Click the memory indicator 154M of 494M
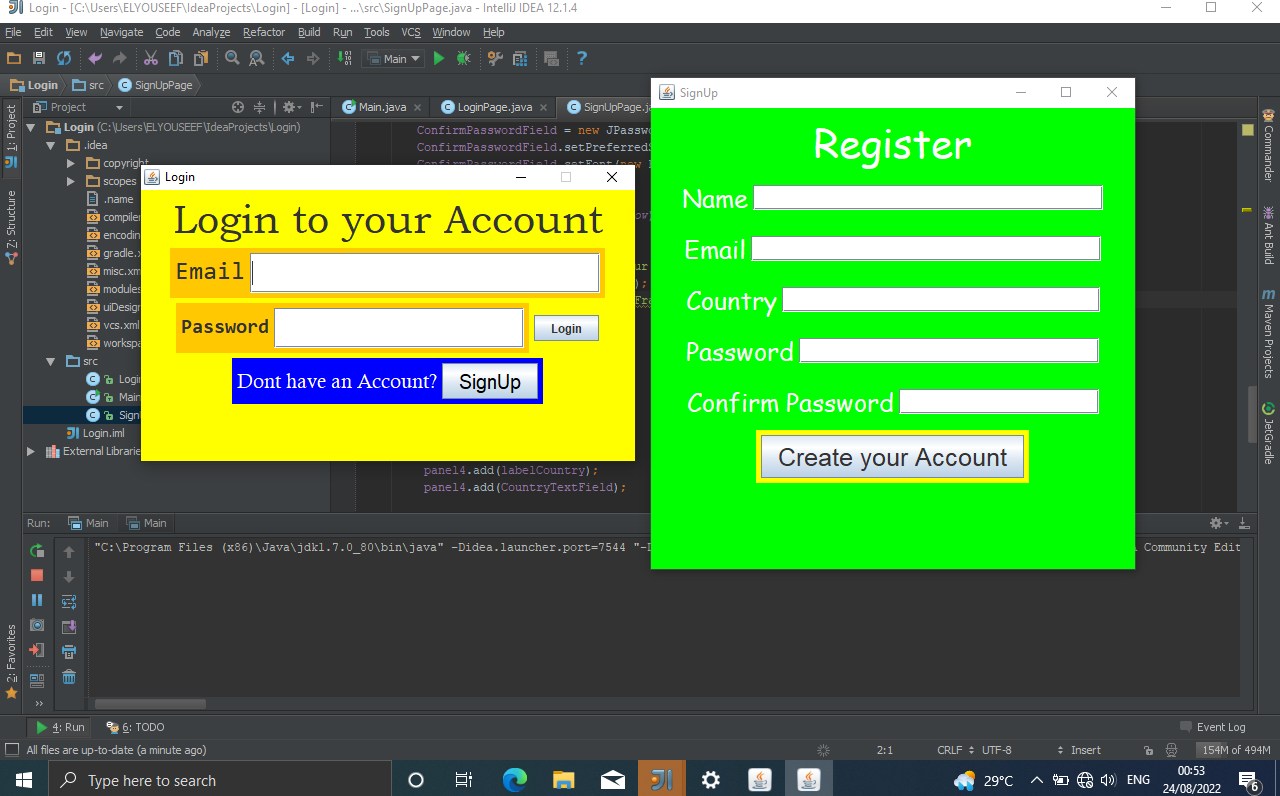The image size is (1280, 796). [x=1235, y=750]
